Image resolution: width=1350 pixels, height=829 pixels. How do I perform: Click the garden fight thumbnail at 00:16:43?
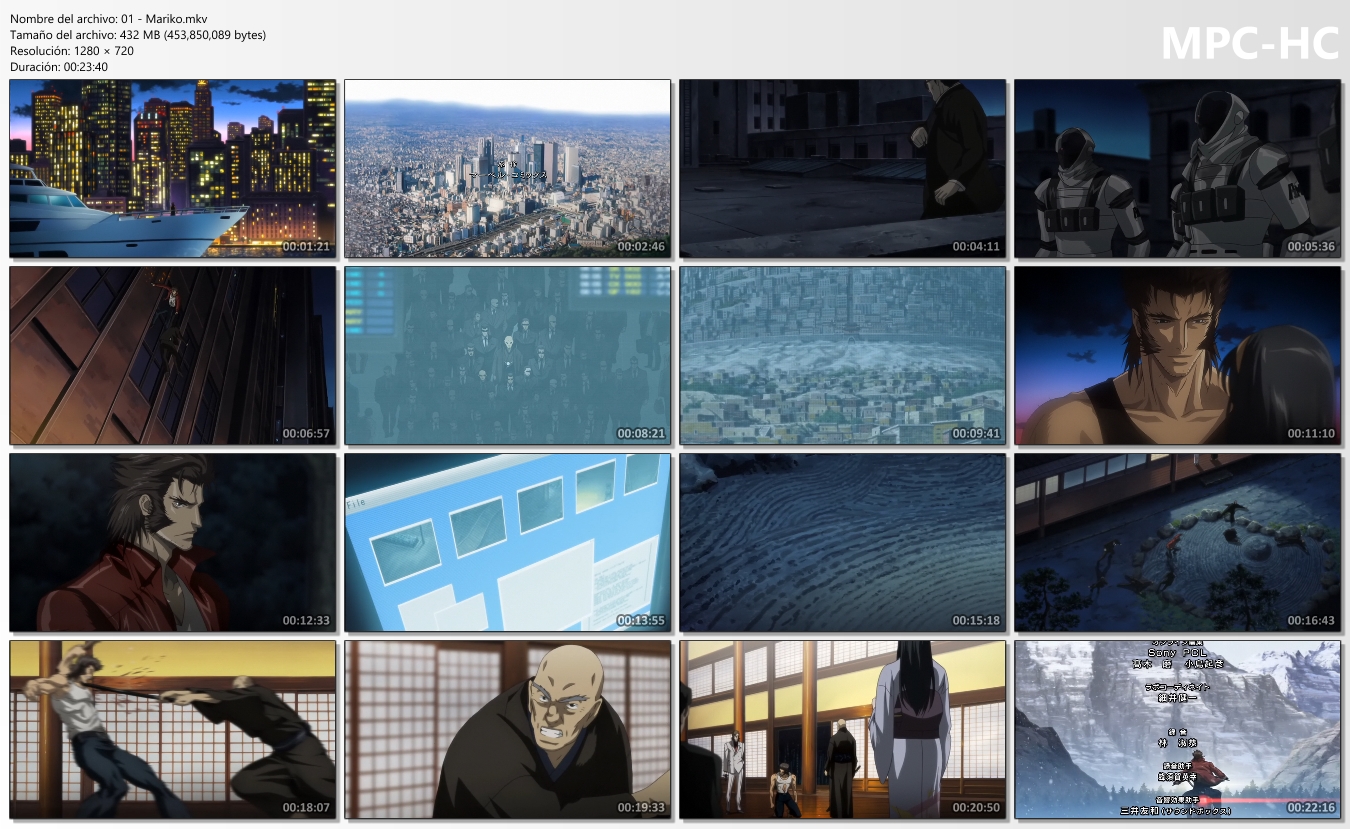[x=1178, y=542]
